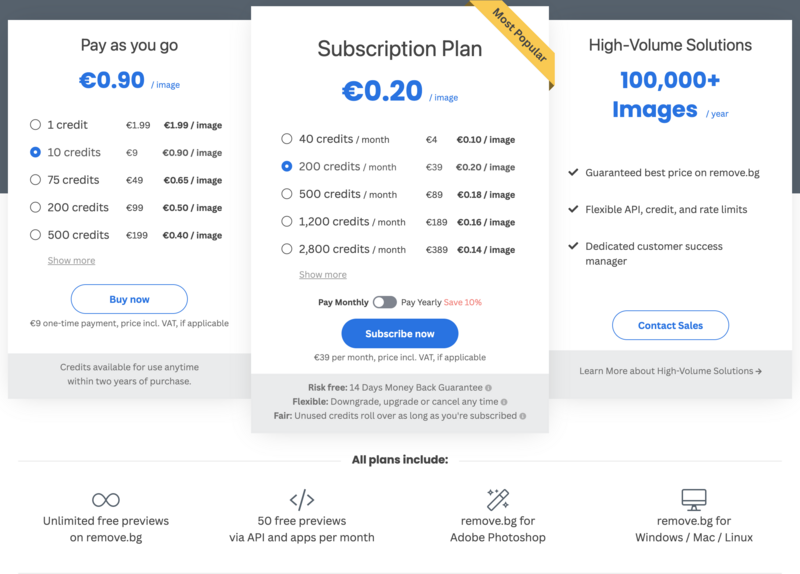Viewport: 800px width, 574px height.
Task: Select the 1 credit option
Action: click(36, 125)
